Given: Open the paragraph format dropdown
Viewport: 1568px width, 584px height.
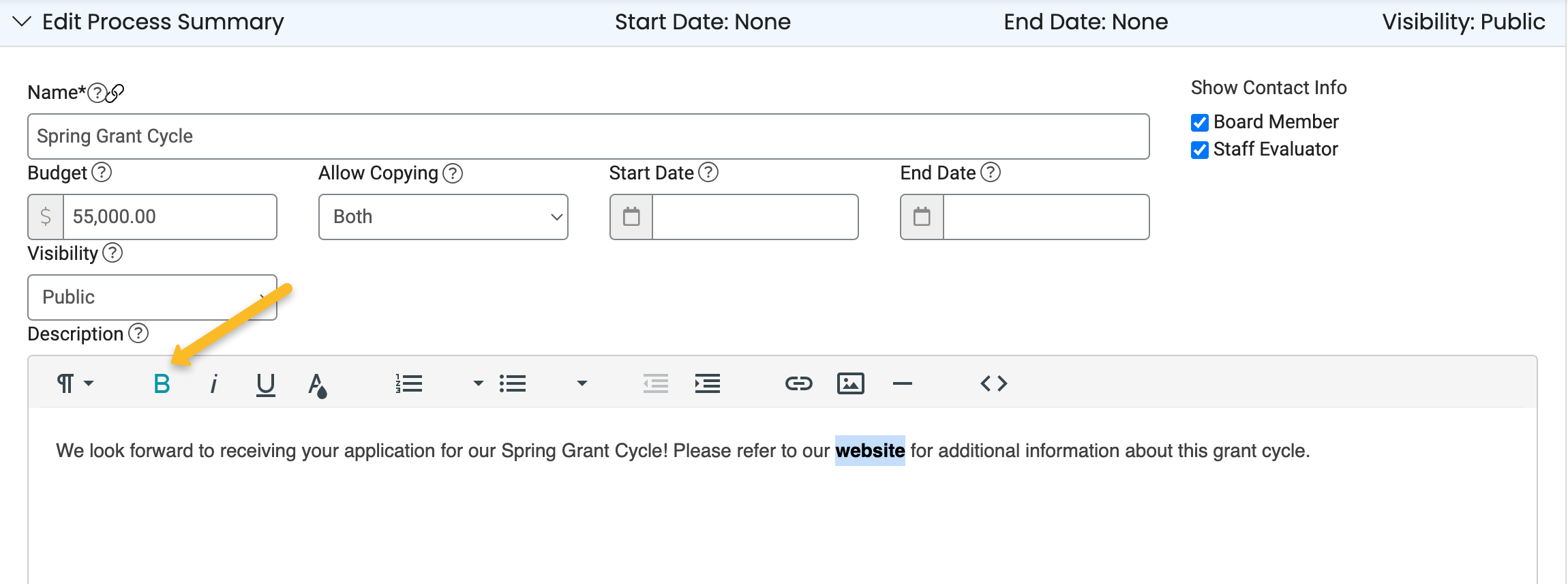Looking at the screenshot, I should [x=74, y=383].
